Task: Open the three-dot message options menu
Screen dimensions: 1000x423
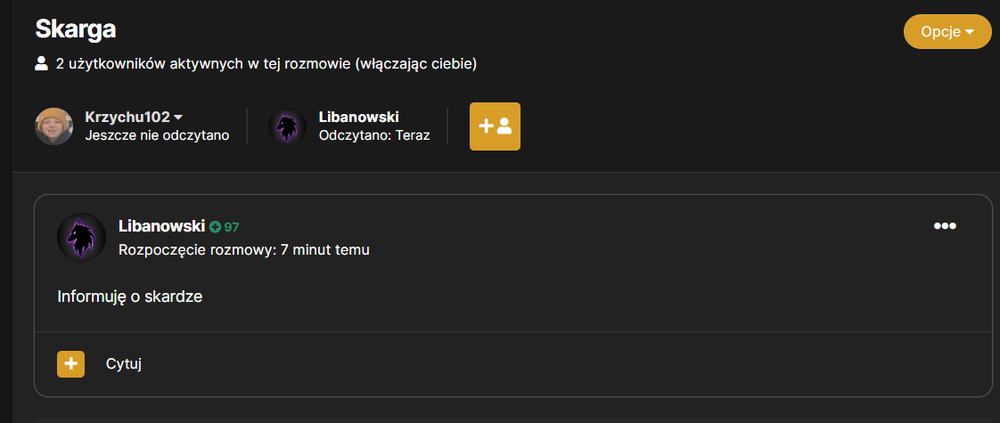Action: [x=945, y=226]
